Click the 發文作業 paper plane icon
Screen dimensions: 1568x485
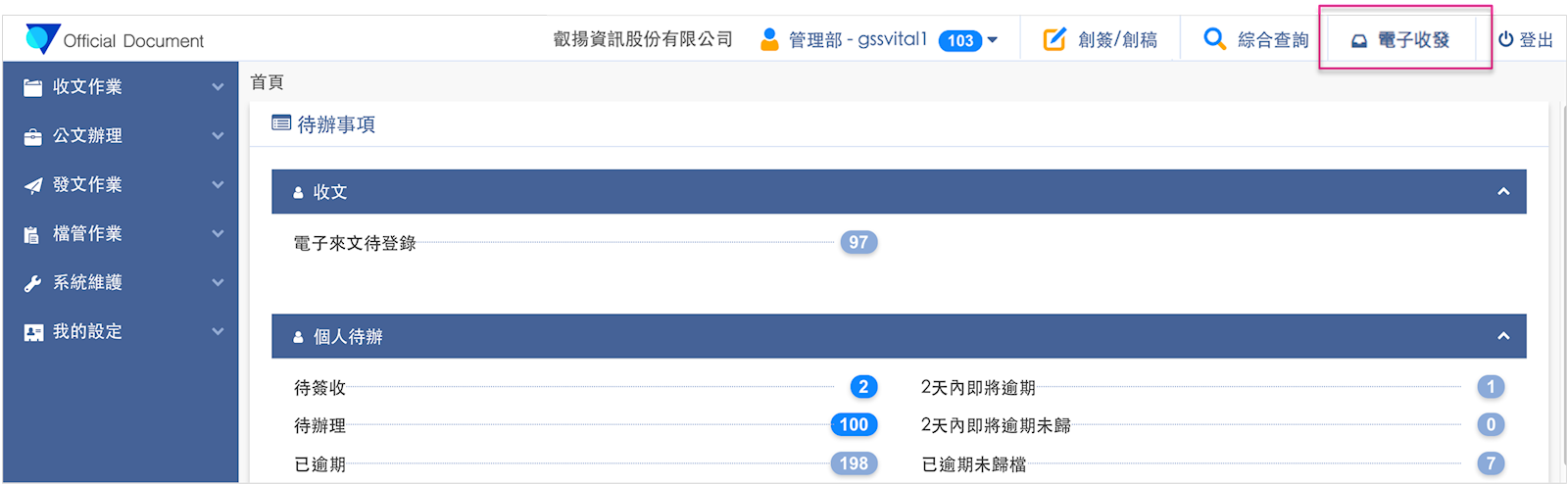pyautogui.click(x=33, y=185)
